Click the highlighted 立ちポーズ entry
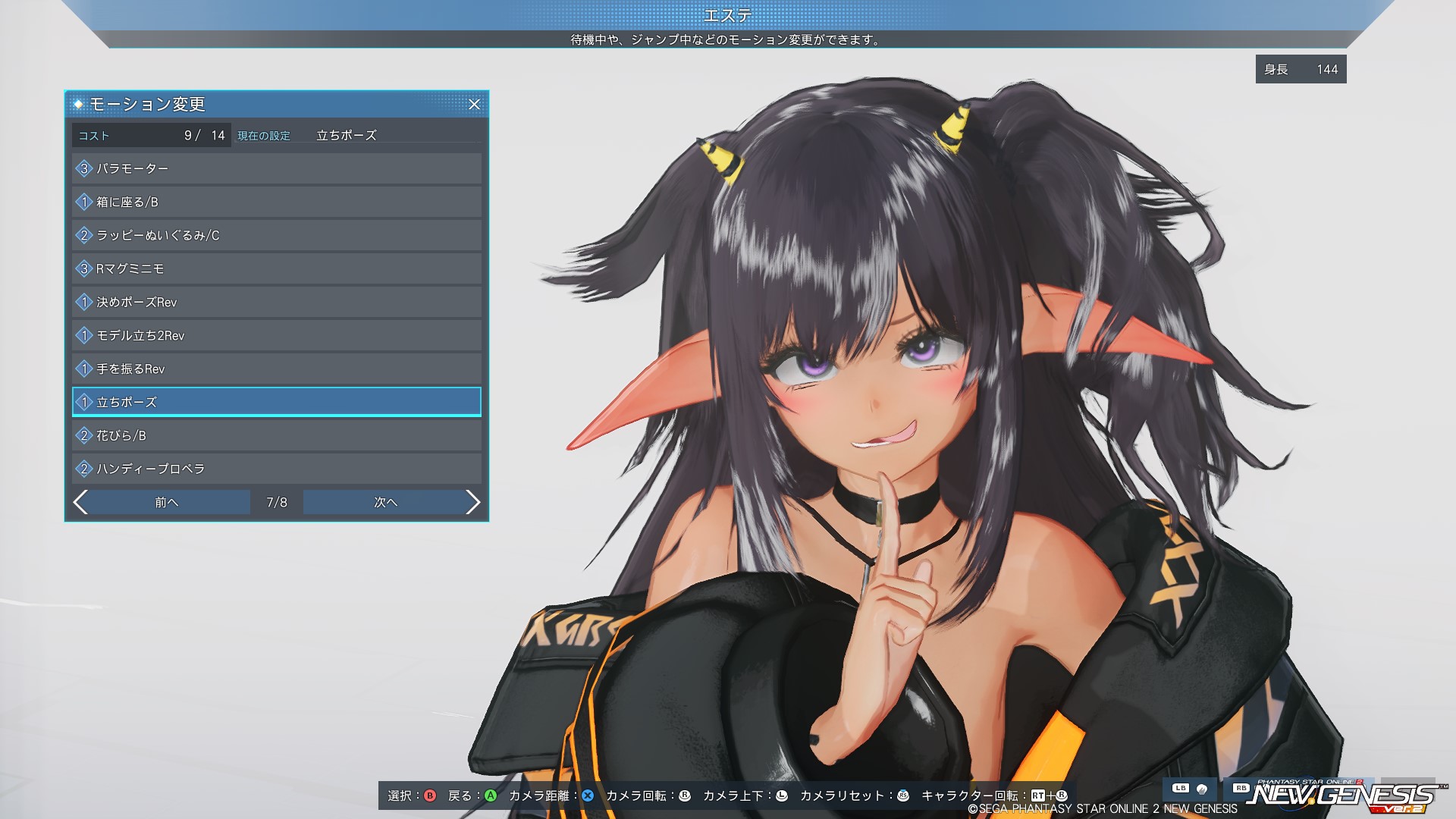1456x819 pixels. (277, 402)
